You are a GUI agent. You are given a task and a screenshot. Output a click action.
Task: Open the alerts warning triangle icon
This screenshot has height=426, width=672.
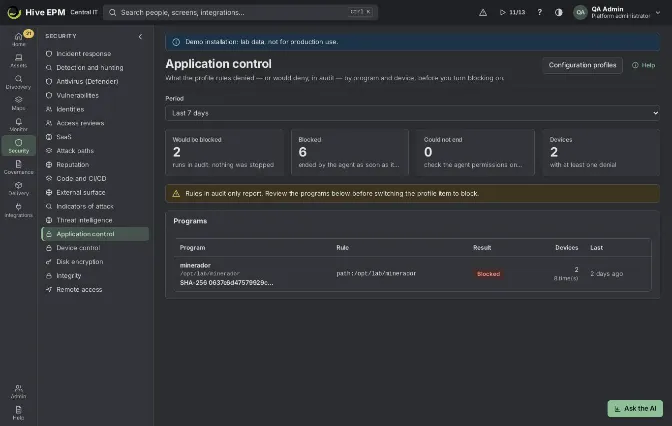click(483, 12)
